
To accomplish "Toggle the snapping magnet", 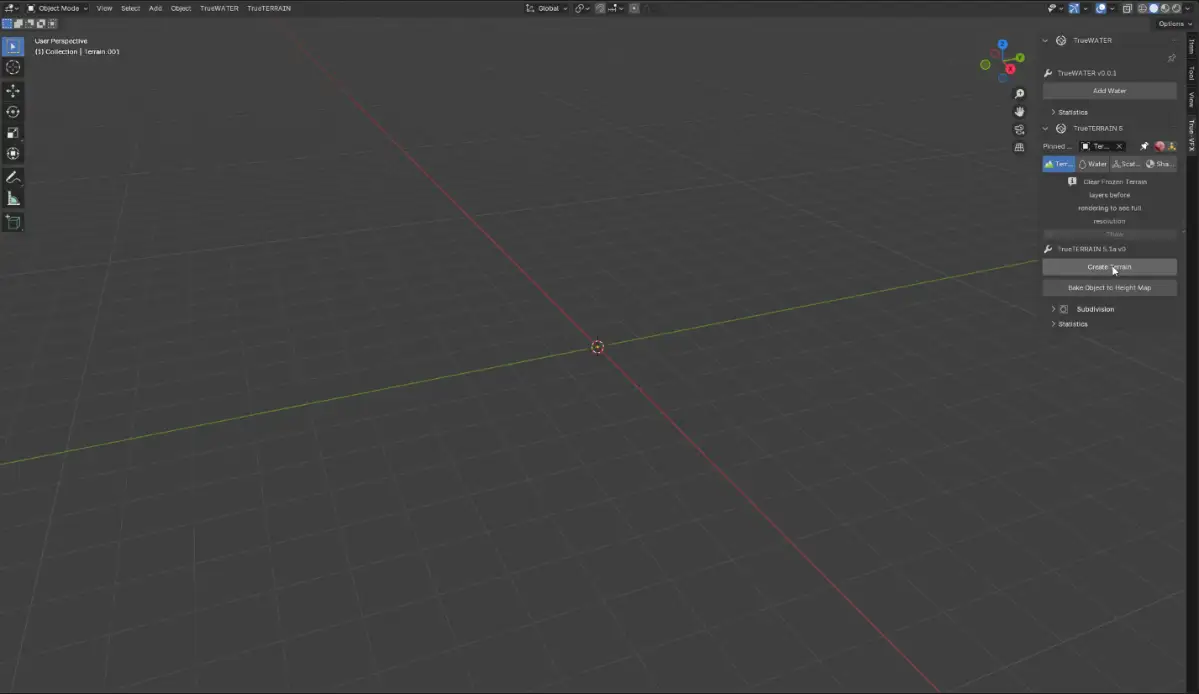I will click(599, 8).
